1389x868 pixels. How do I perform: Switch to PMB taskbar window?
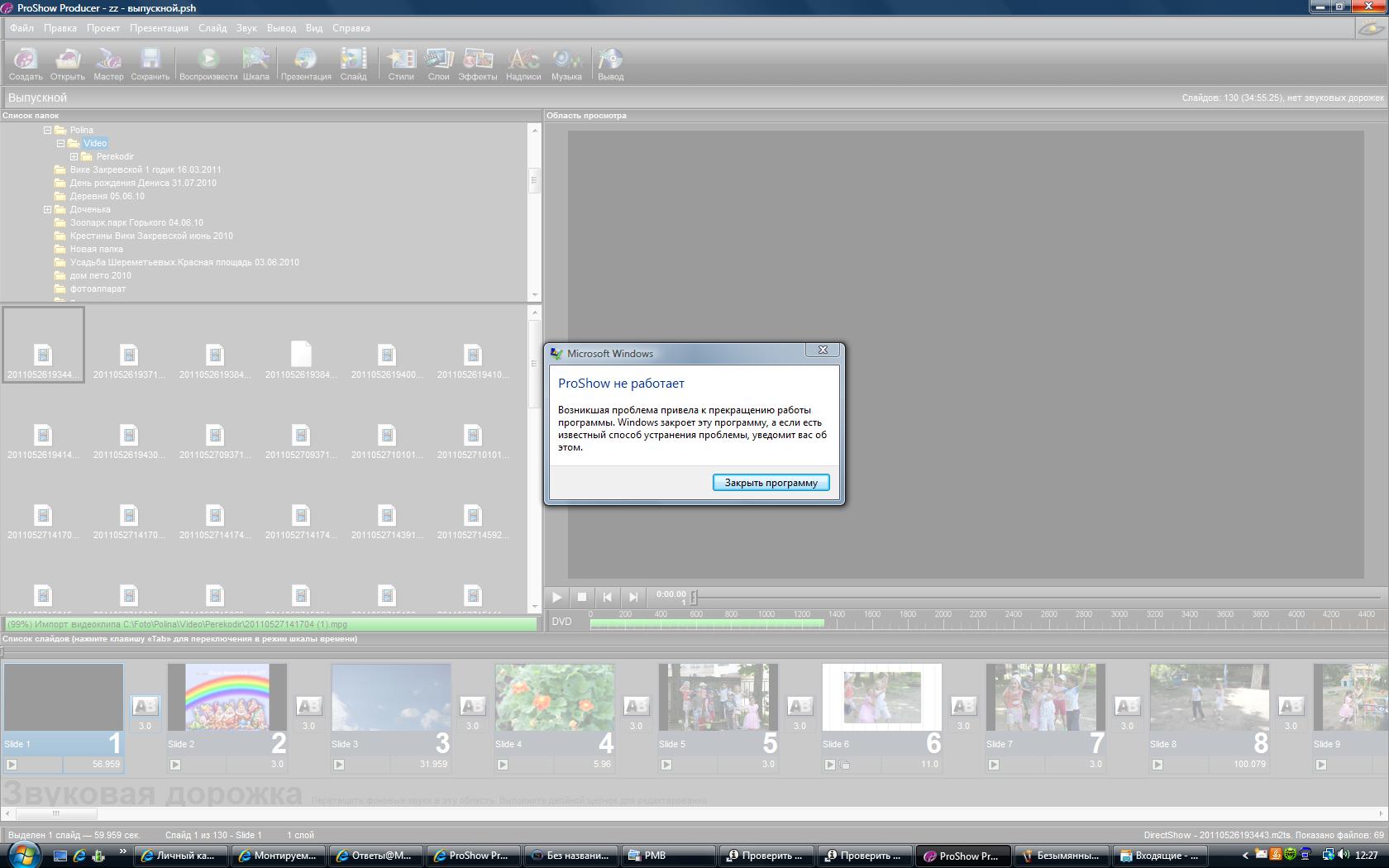pyautogui.click(x=670, y=856)
